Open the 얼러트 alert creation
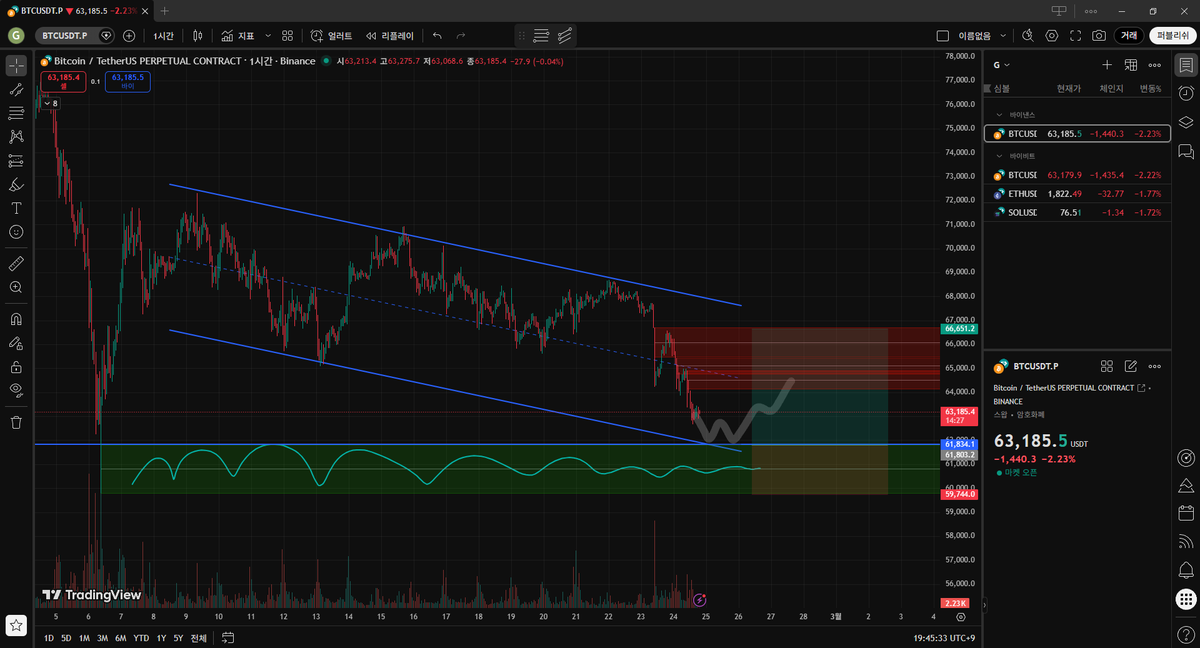This screenshot has width=1200, height=648. tap(331, 35)
